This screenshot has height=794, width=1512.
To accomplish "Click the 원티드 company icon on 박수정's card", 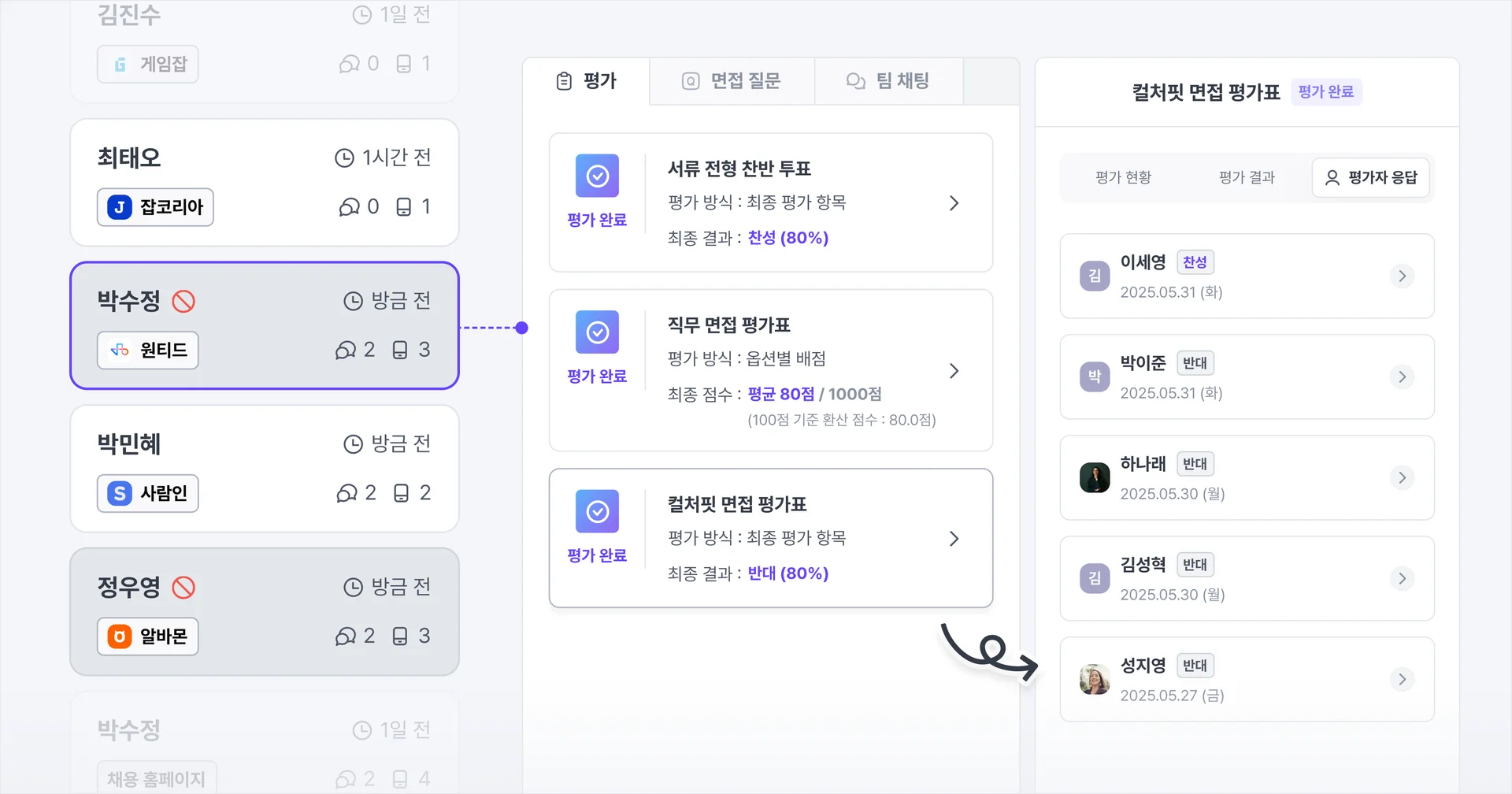I will click(120, 351).
